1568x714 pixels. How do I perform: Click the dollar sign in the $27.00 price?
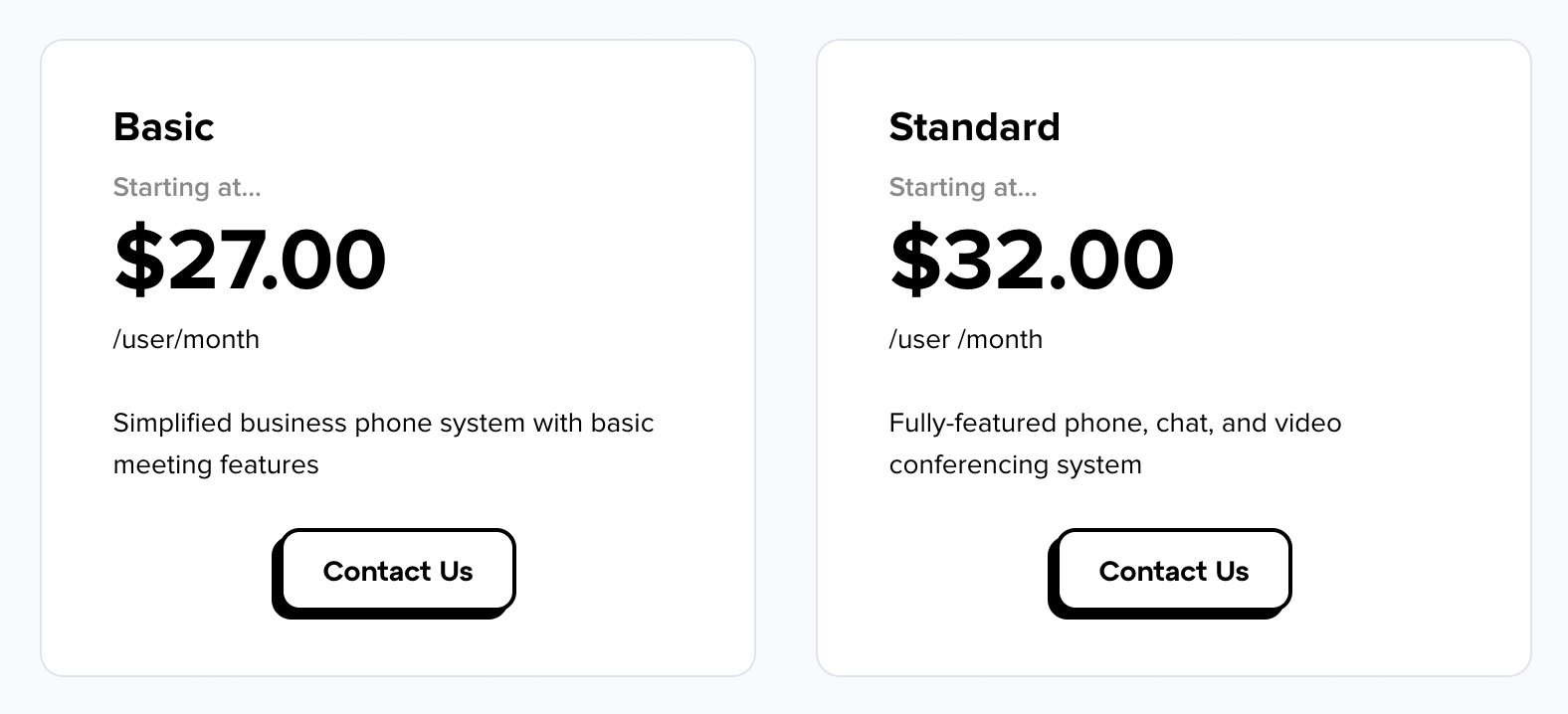139,260
